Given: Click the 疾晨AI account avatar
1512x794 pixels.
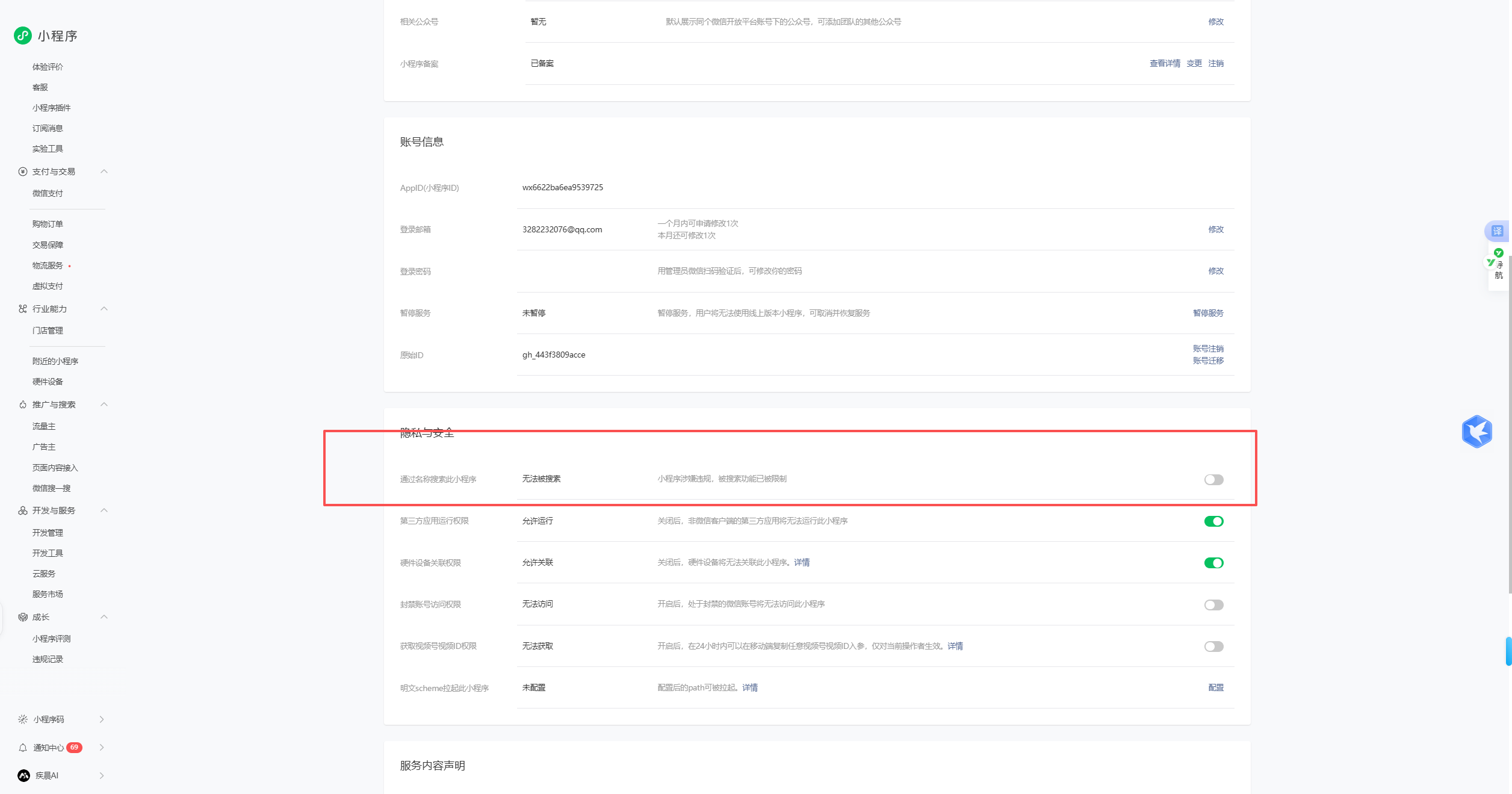Looking at the screenshot, I should click(x=24, y=775).
